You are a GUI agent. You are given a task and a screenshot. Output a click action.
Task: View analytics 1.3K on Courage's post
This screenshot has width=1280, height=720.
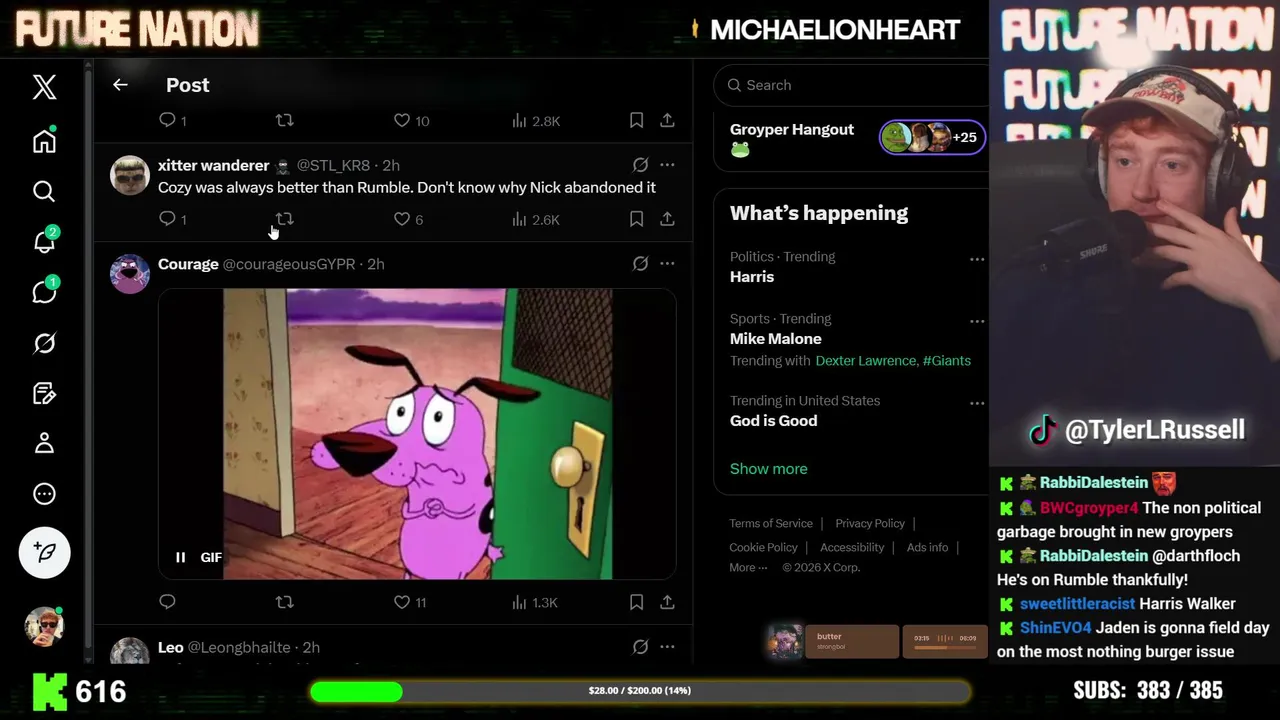click(x=535, y=602)
